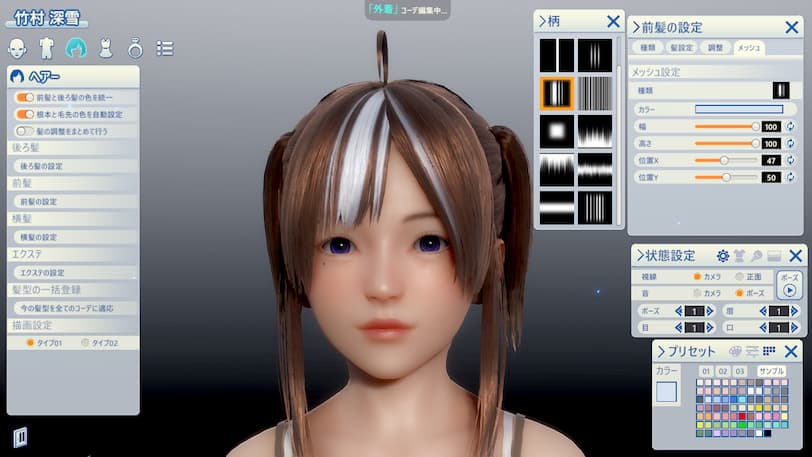This screenshot has width=812, height=457.
Task: Select the blurred square pattern thumbnail
Action: (x=557, y=132)
